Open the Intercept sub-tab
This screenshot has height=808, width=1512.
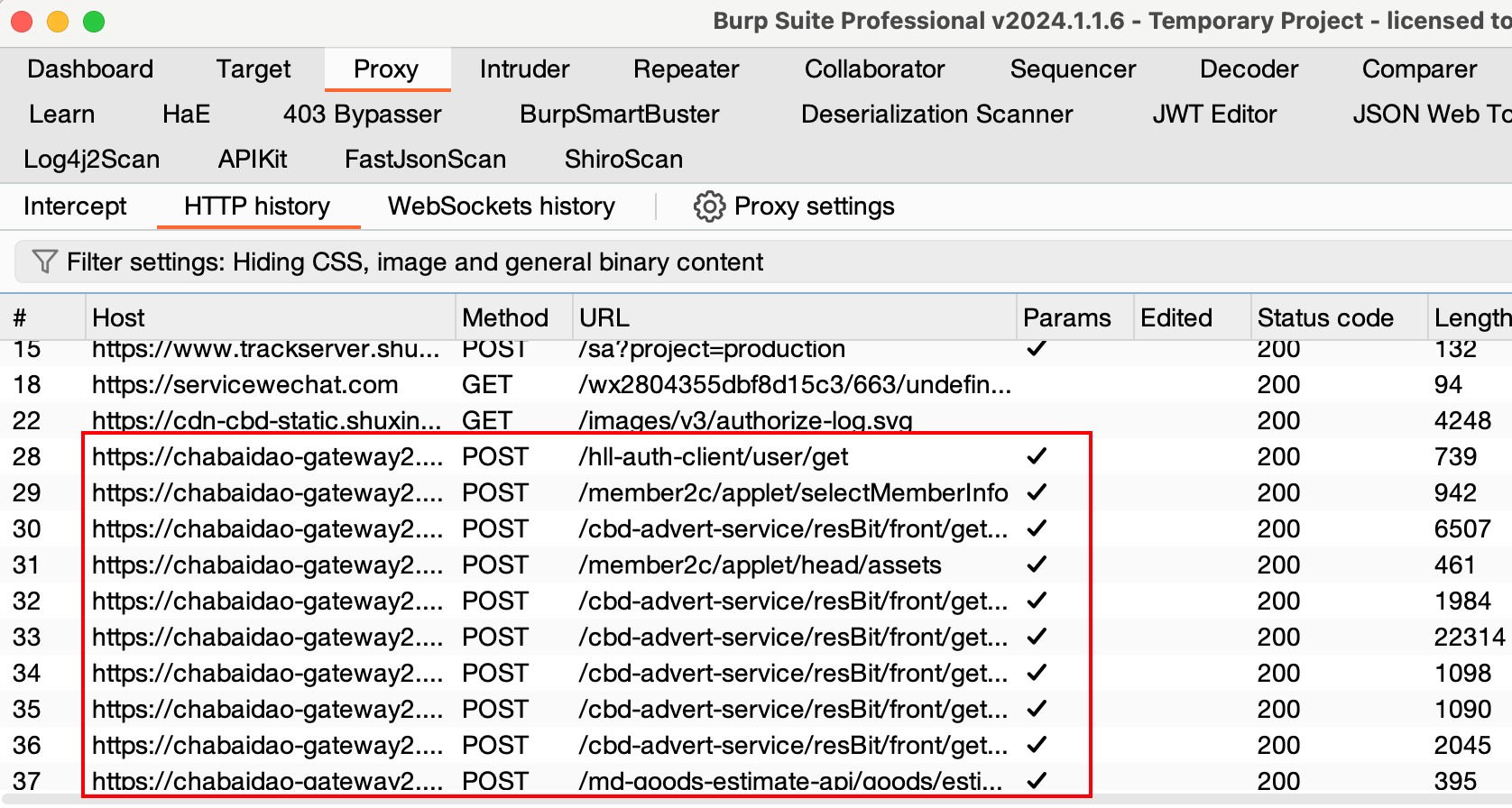pos(75,207)
